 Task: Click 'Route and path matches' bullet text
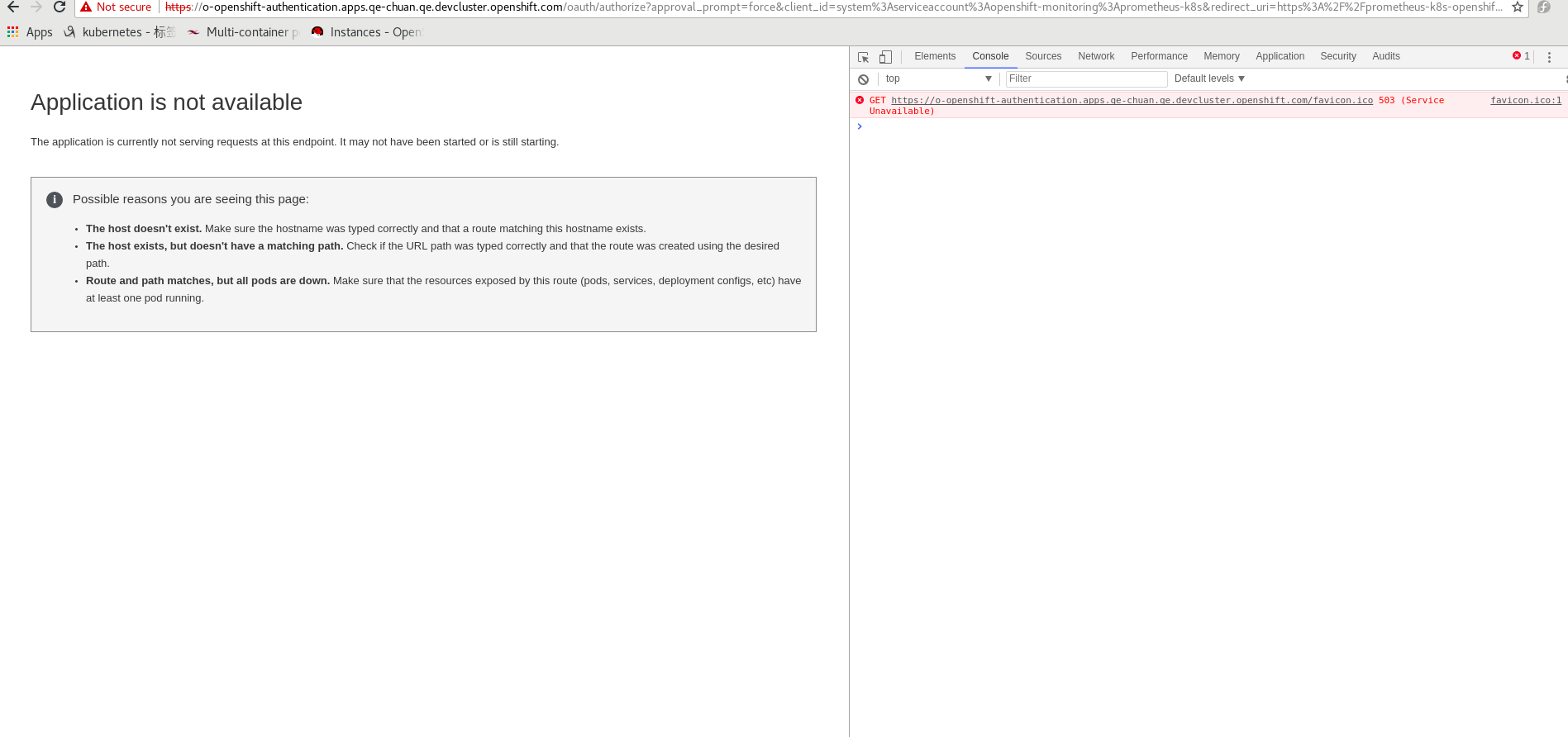[x=207, y=281]
